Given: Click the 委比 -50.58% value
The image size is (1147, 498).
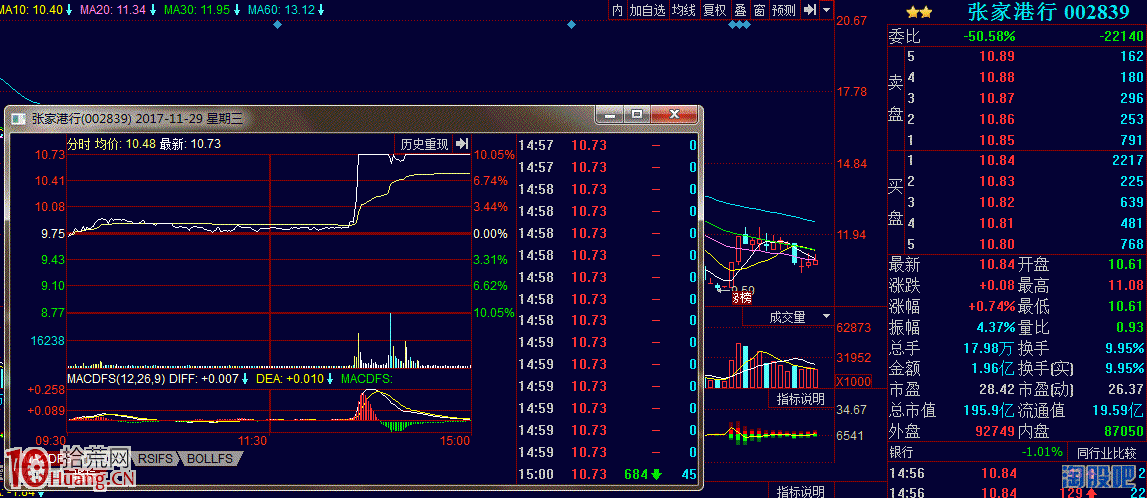Looking at the screenshot, I should (x=989, y=36).
